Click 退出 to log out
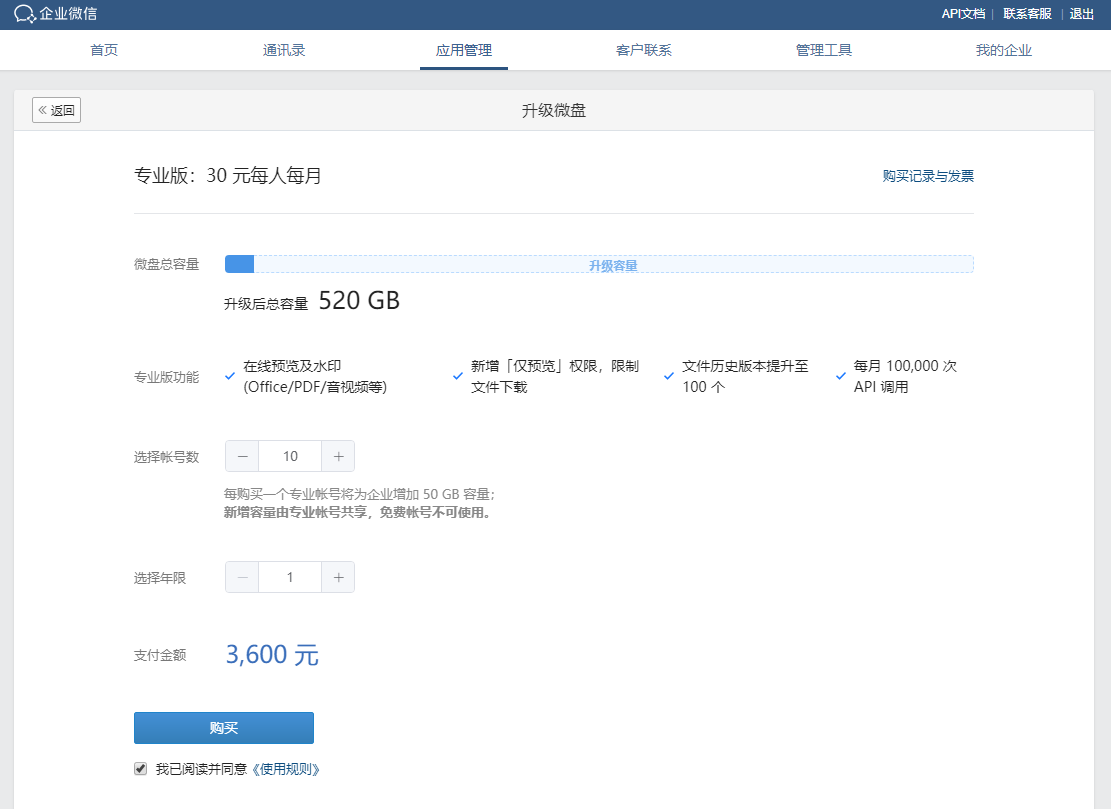The image size is (1111, 809). pos(1082,14)
